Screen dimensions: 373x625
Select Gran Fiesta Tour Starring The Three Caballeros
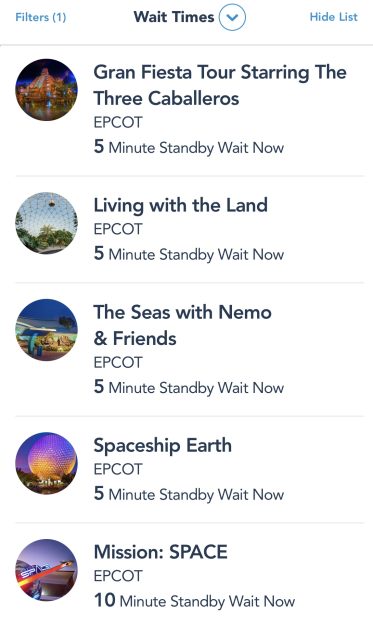[x=220, y=85]
